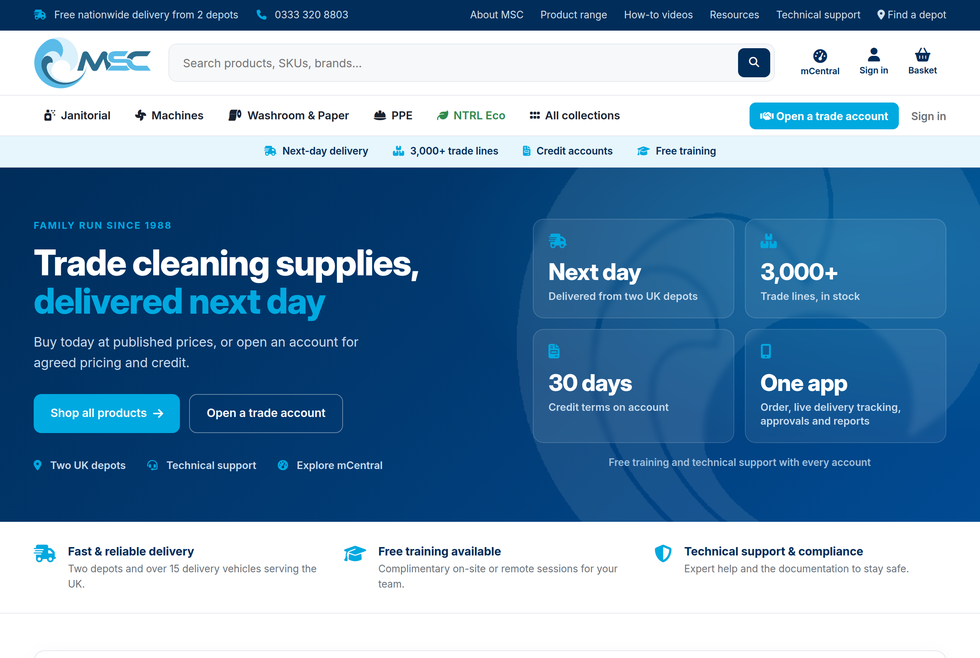Click the Next day feature card
This screenshot has height=658, width=980.
633,268
